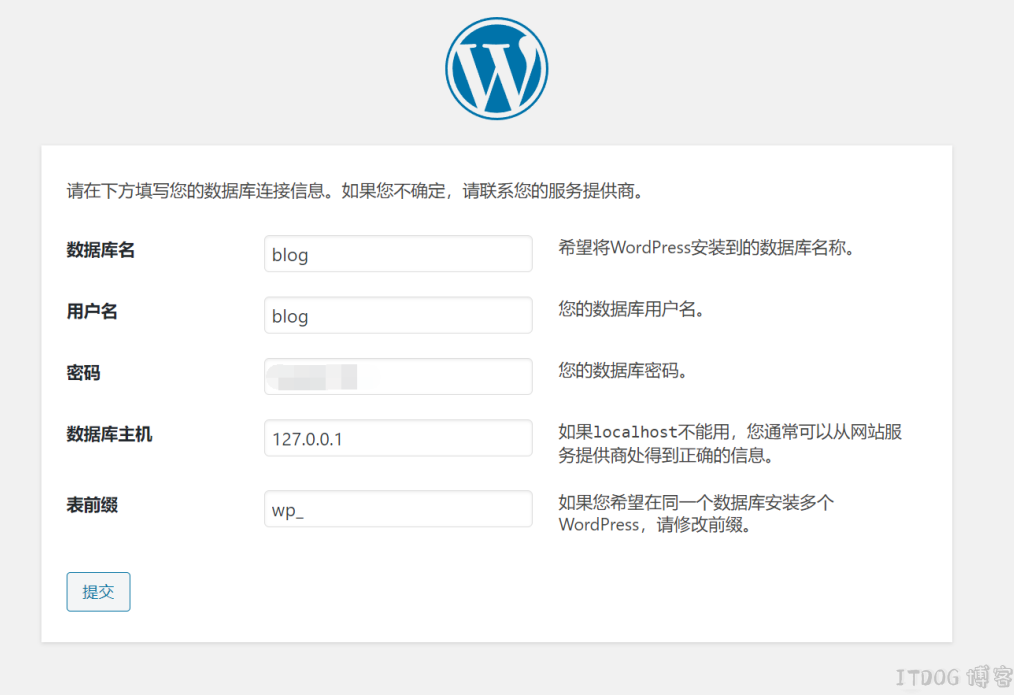The height and width of the screenshot is (695, 1014).
Task: Focus the 用户名 input field
Action: (398, 315)
